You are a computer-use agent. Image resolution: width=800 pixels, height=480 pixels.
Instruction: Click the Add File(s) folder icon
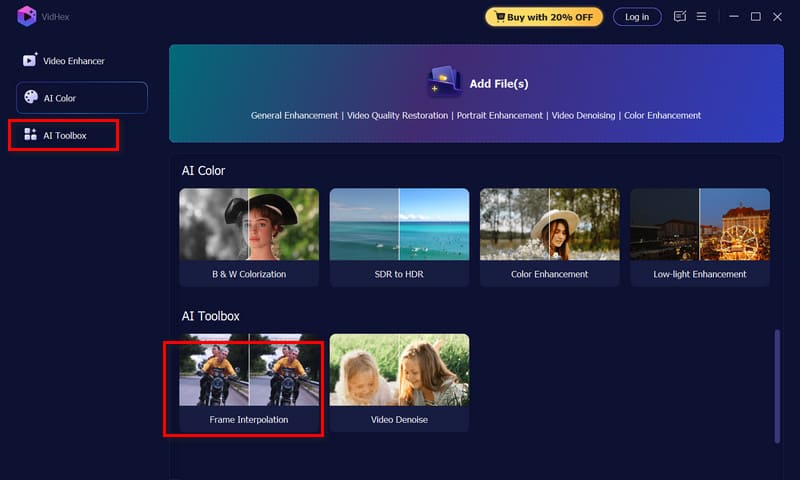point(444,82)
